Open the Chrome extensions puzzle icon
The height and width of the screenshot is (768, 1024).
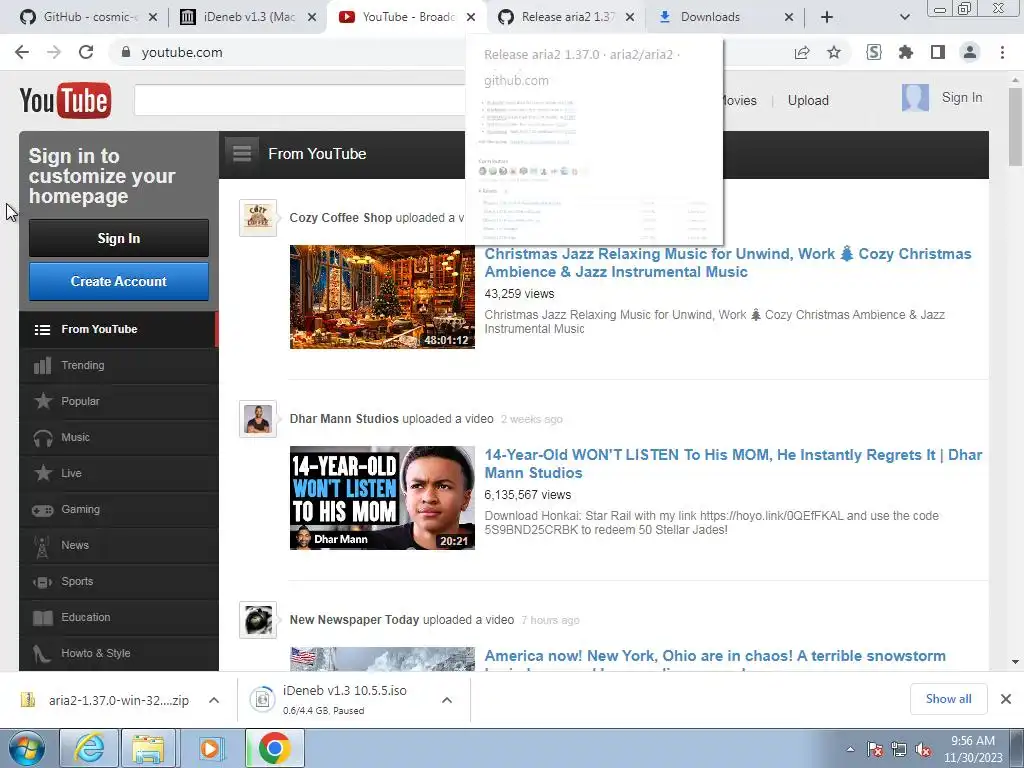click(906, 52)
